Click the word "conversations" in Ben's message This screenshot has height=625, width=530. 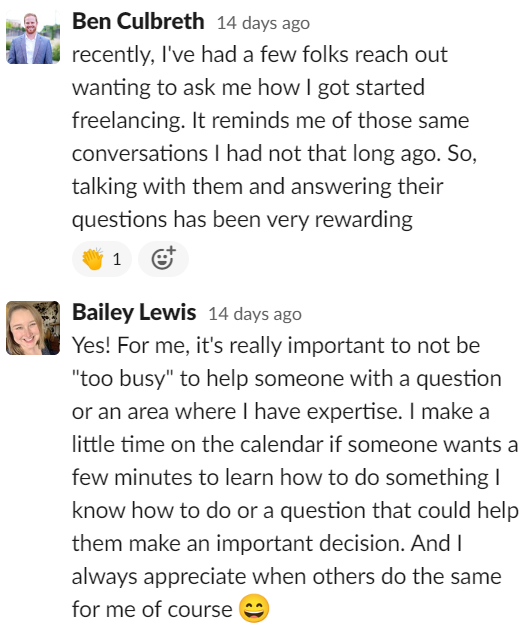point(140,153)
